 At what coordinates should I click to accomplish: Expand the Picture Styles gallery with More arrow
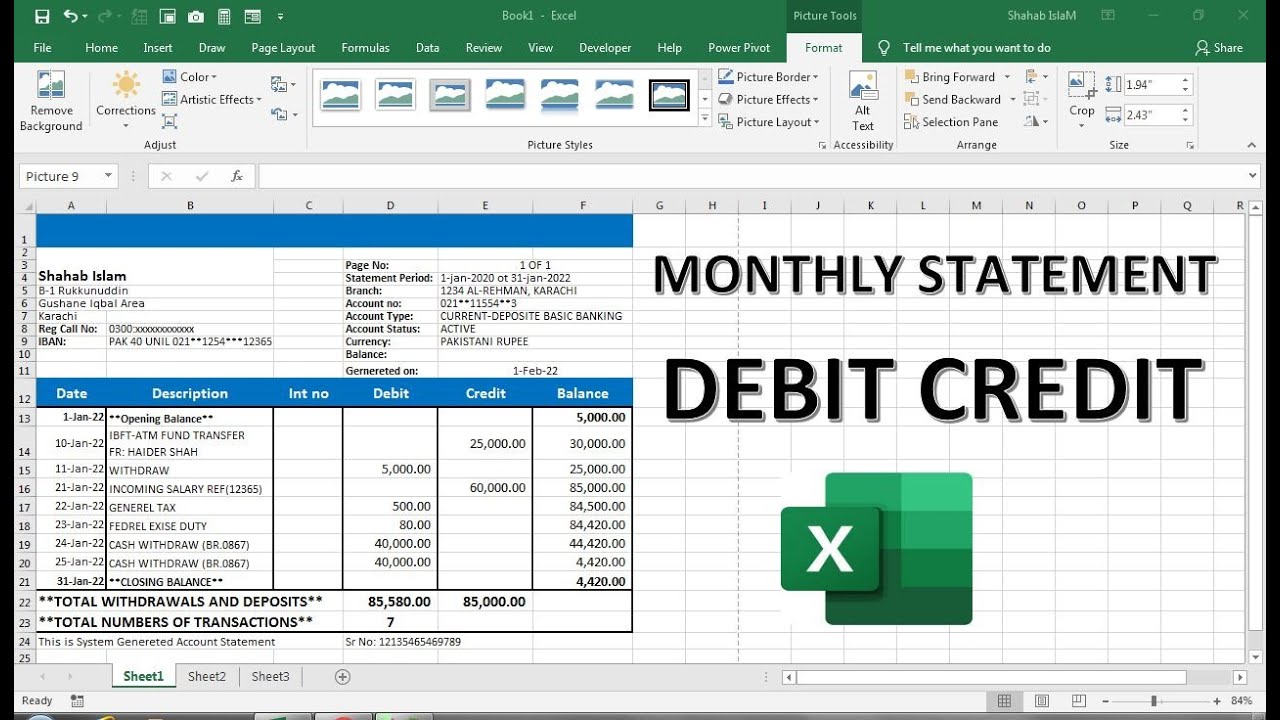[x=705, y=120]
